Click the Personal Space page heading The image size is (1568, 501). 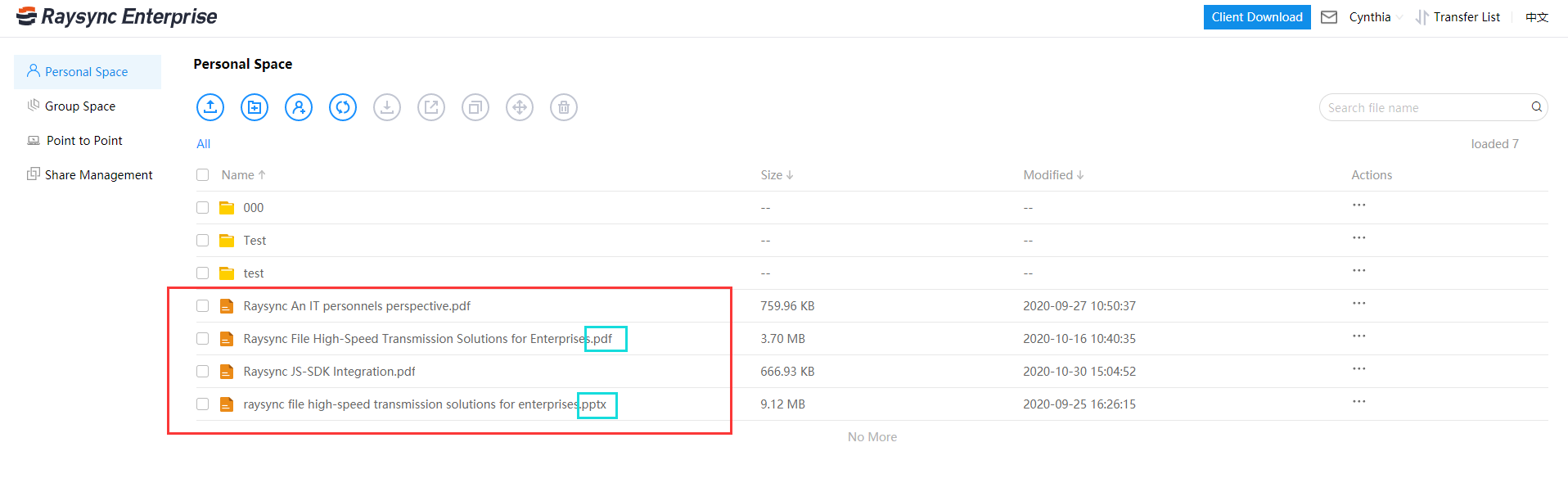coord(243,64)
